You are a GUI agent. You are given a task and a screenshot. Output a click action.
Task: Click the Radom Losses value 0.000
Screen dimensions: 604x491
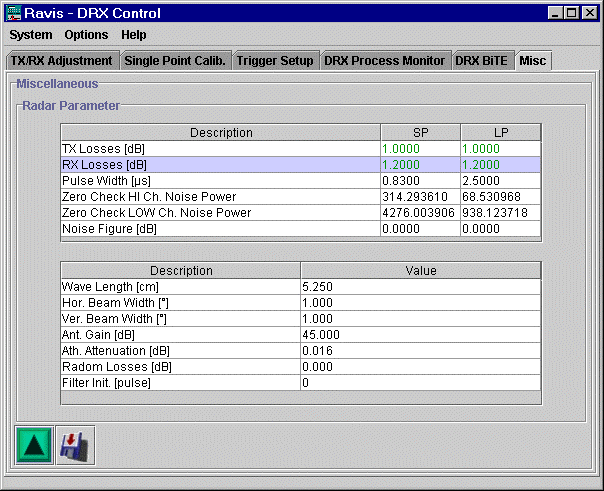[421, 367]
